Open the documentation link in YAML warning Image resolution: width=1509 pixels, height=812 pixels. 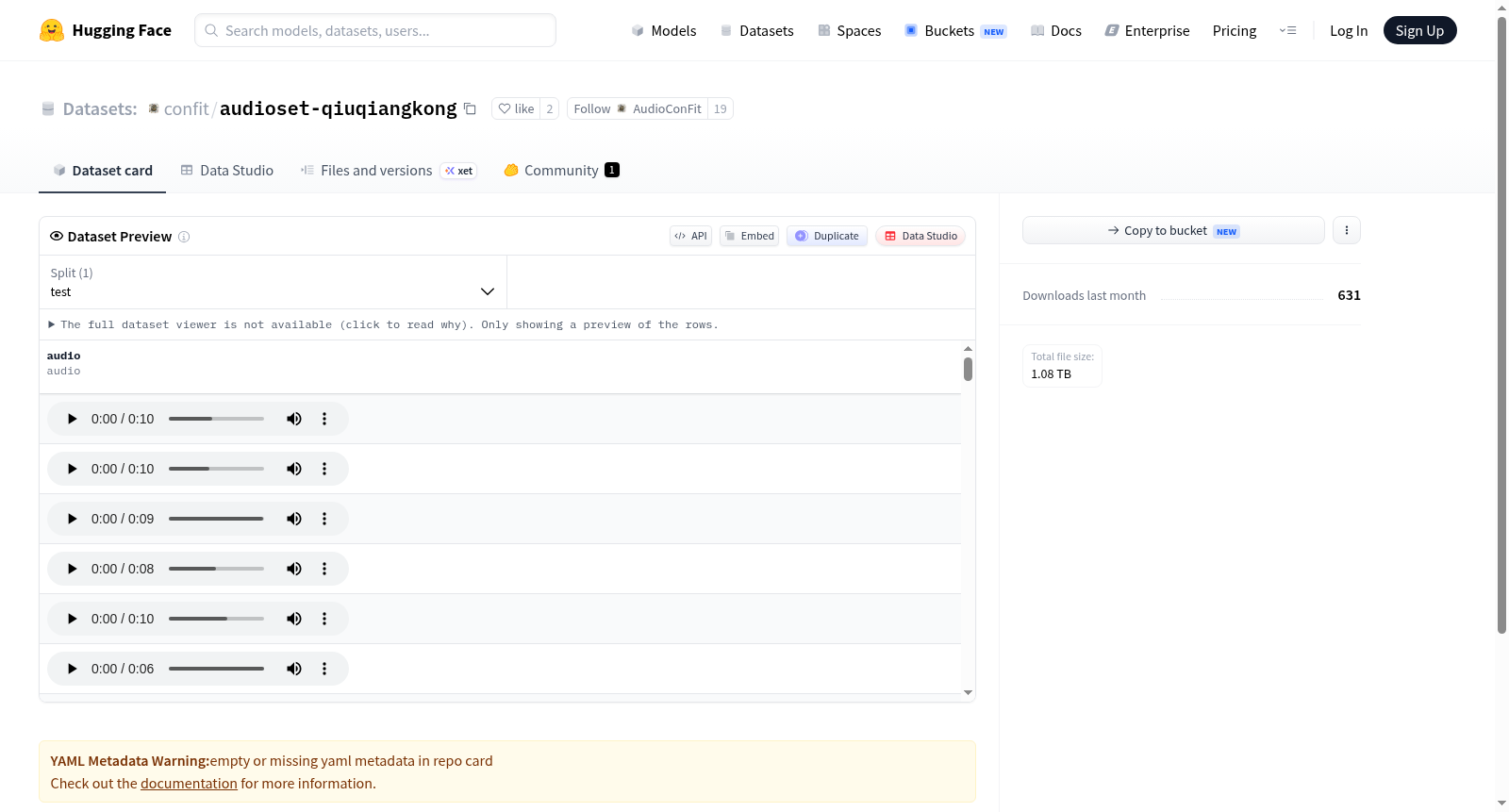[189, 784]
